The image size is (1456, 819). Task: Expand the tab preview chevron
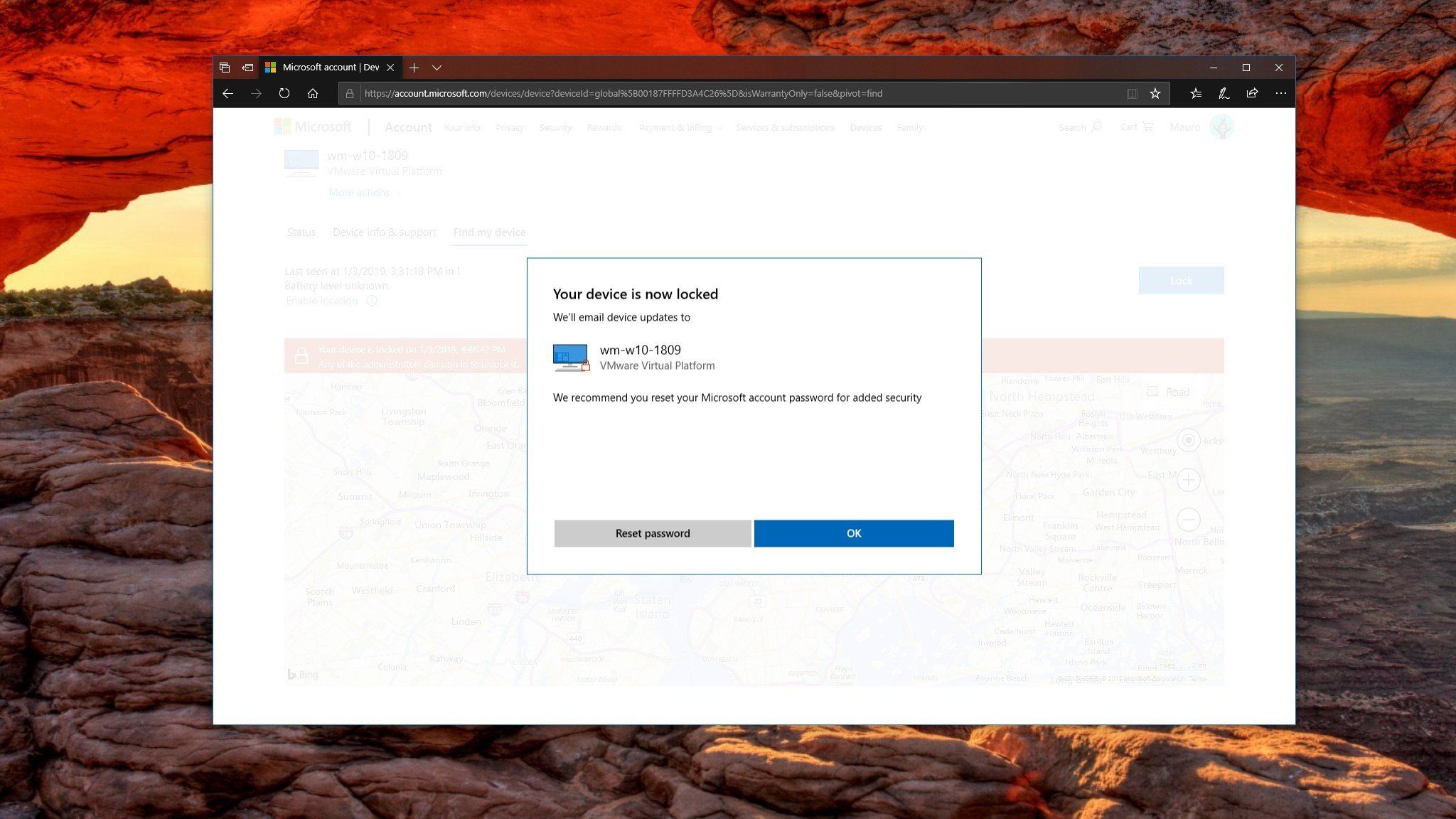(437, 68)
